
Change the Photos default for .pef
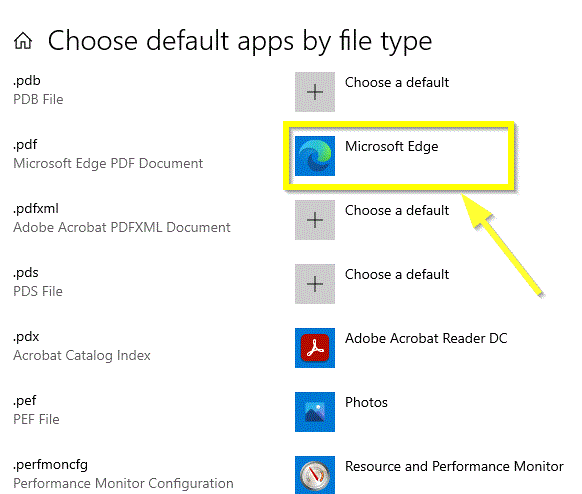point(366,402)
